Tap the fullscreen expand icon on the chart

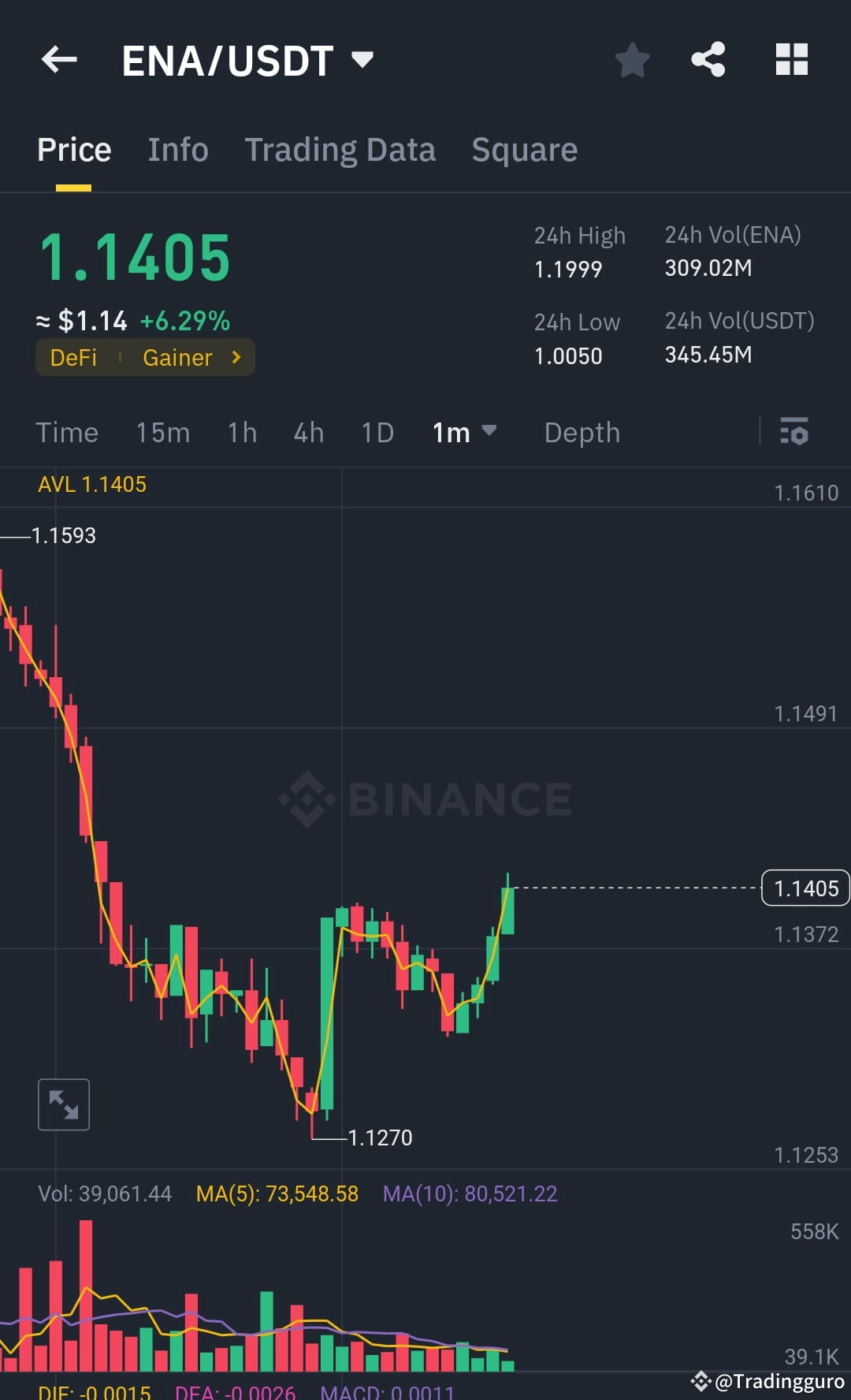[63, 1104]
